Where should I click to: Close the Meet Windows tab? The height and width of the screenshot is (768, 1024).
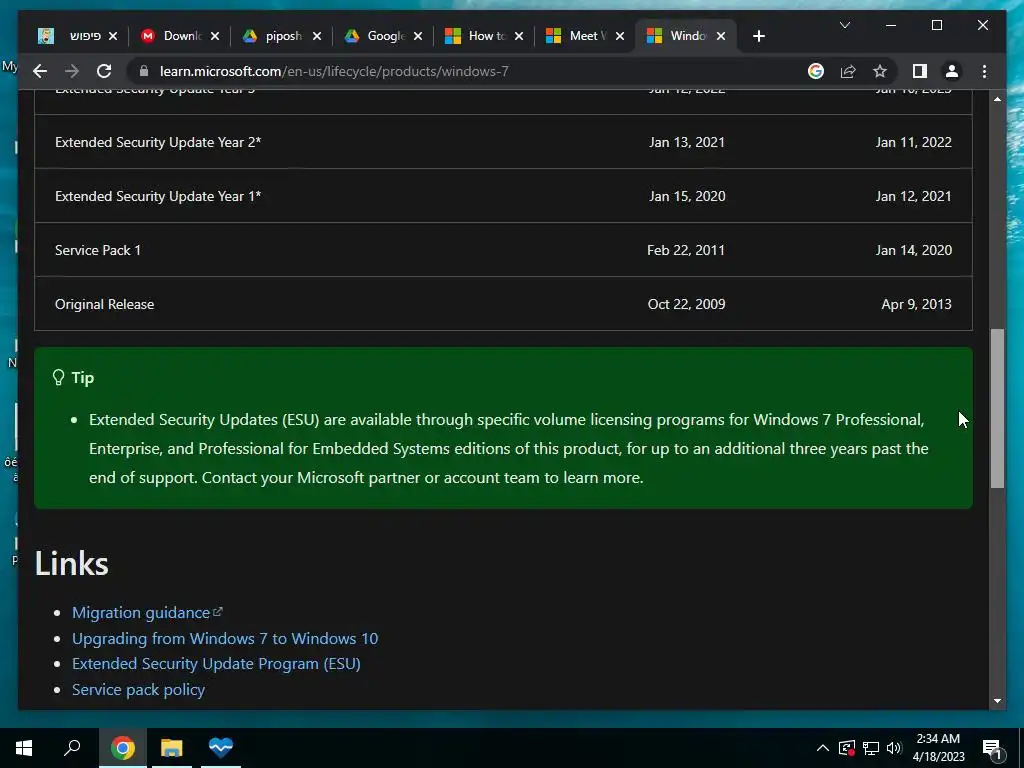tap(620, 36)
